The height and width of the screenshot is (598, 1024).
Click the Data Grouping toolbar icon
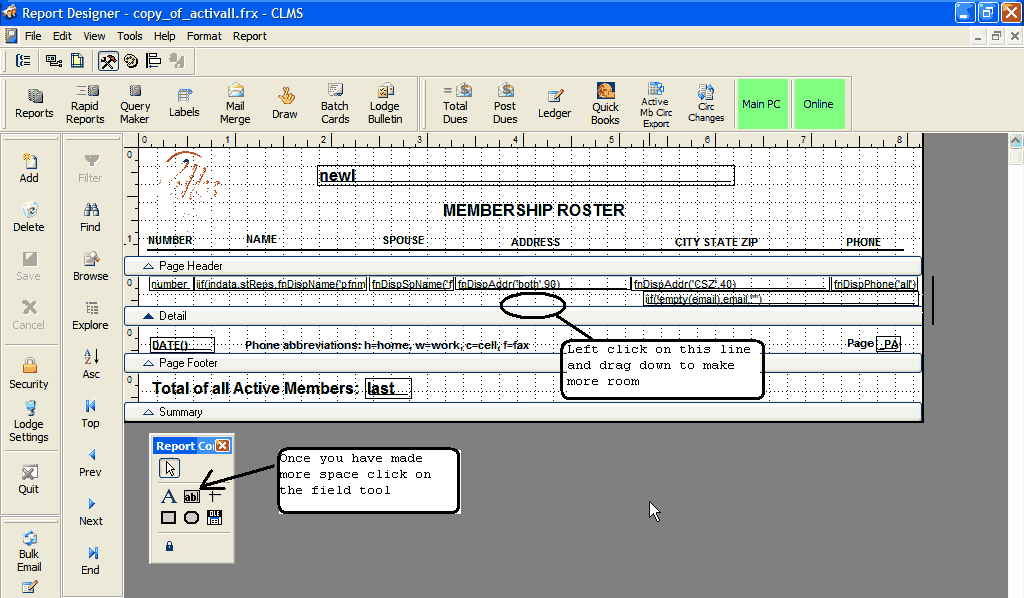pos(24,61)
